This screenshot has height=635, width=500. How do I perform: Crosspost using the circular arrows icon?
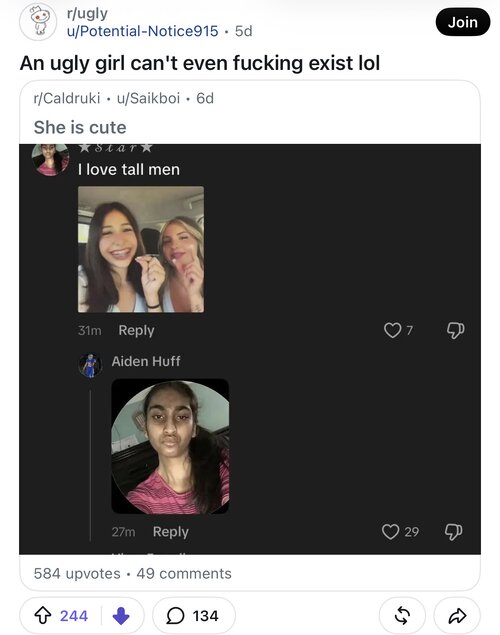pyautogui.click(x=402, y=616)
